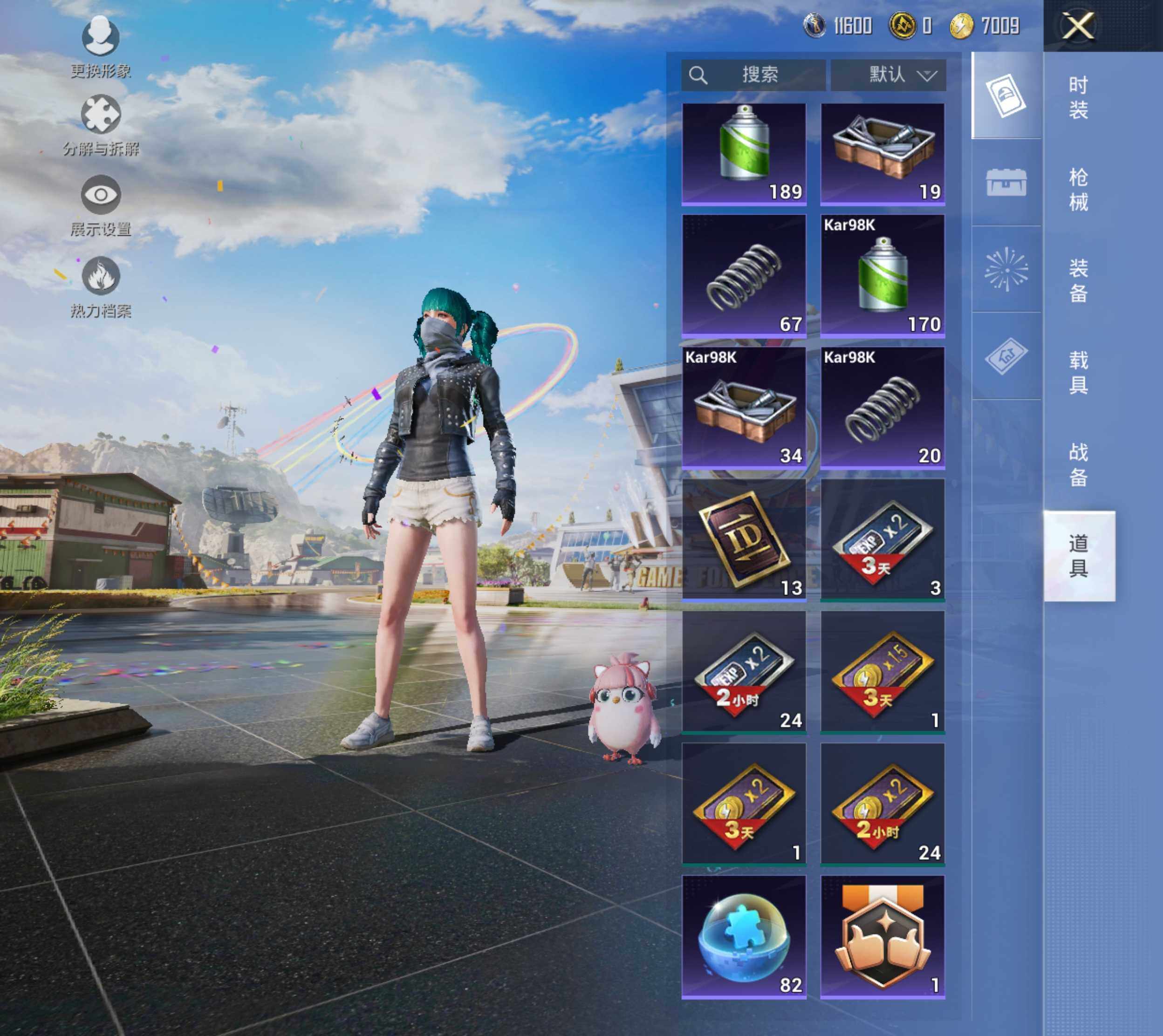Select the 道具 tab
1163x1036 pixels.
click(1079, 556)
